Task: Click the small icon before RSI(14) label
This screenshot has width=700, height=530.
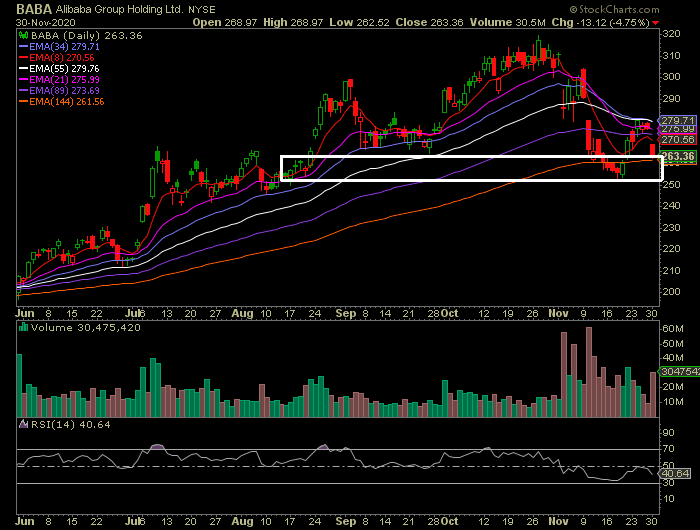Action: pyautogui.click(x=24, y=424)
